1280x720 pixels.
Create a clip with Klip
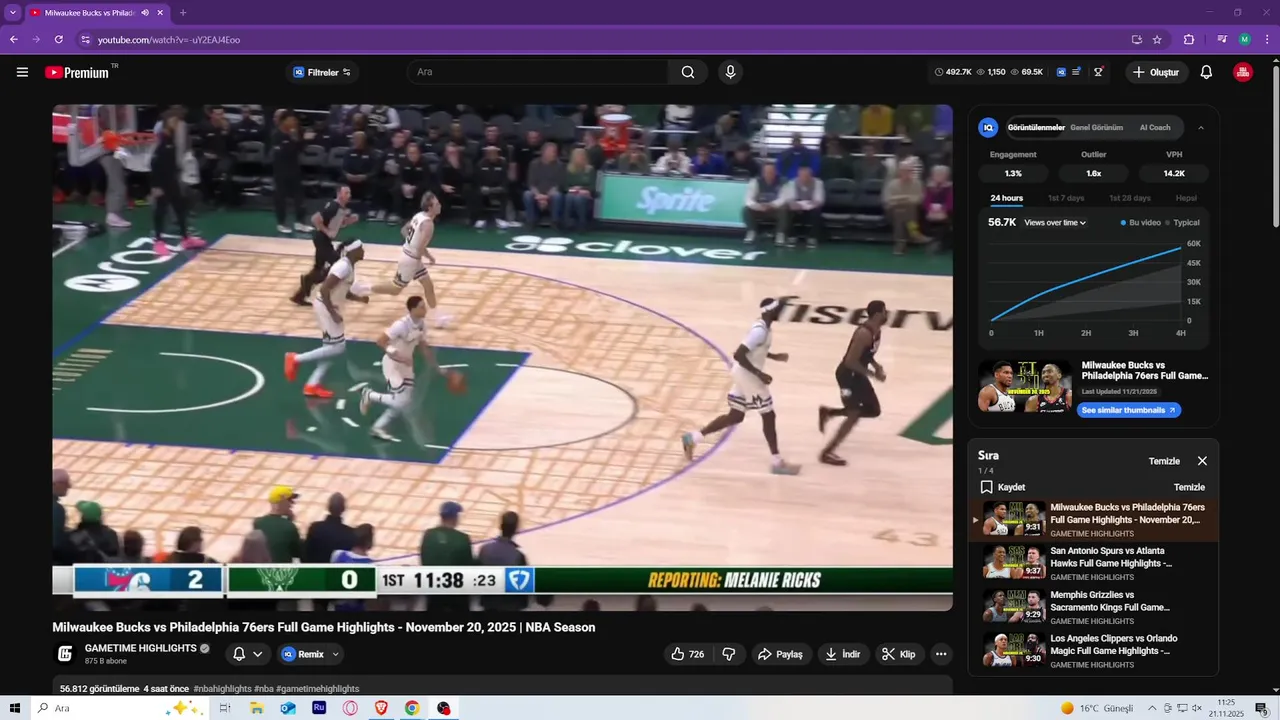pos(899,654)
